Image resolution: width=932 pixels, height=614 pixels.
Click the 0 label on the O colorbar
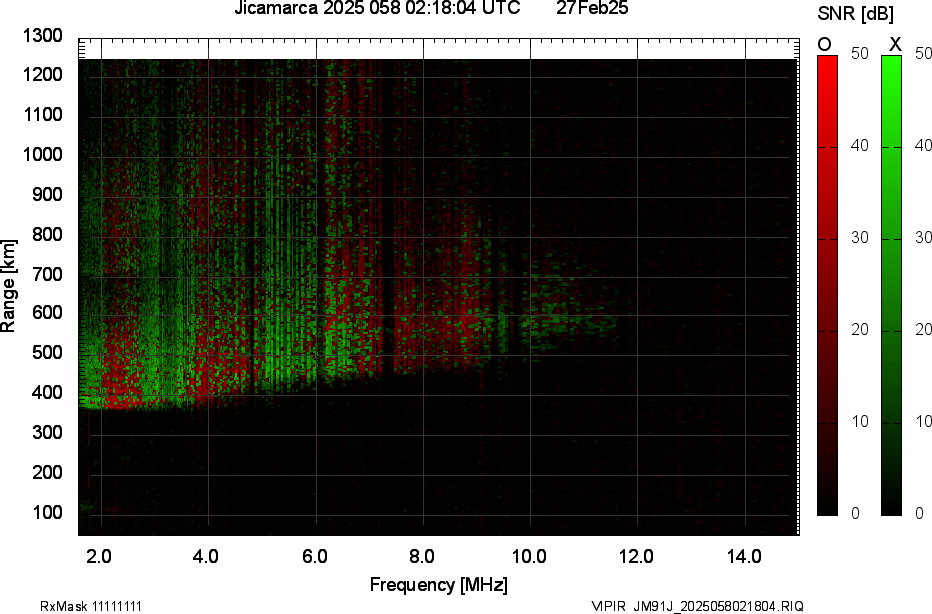pos(855,513)
